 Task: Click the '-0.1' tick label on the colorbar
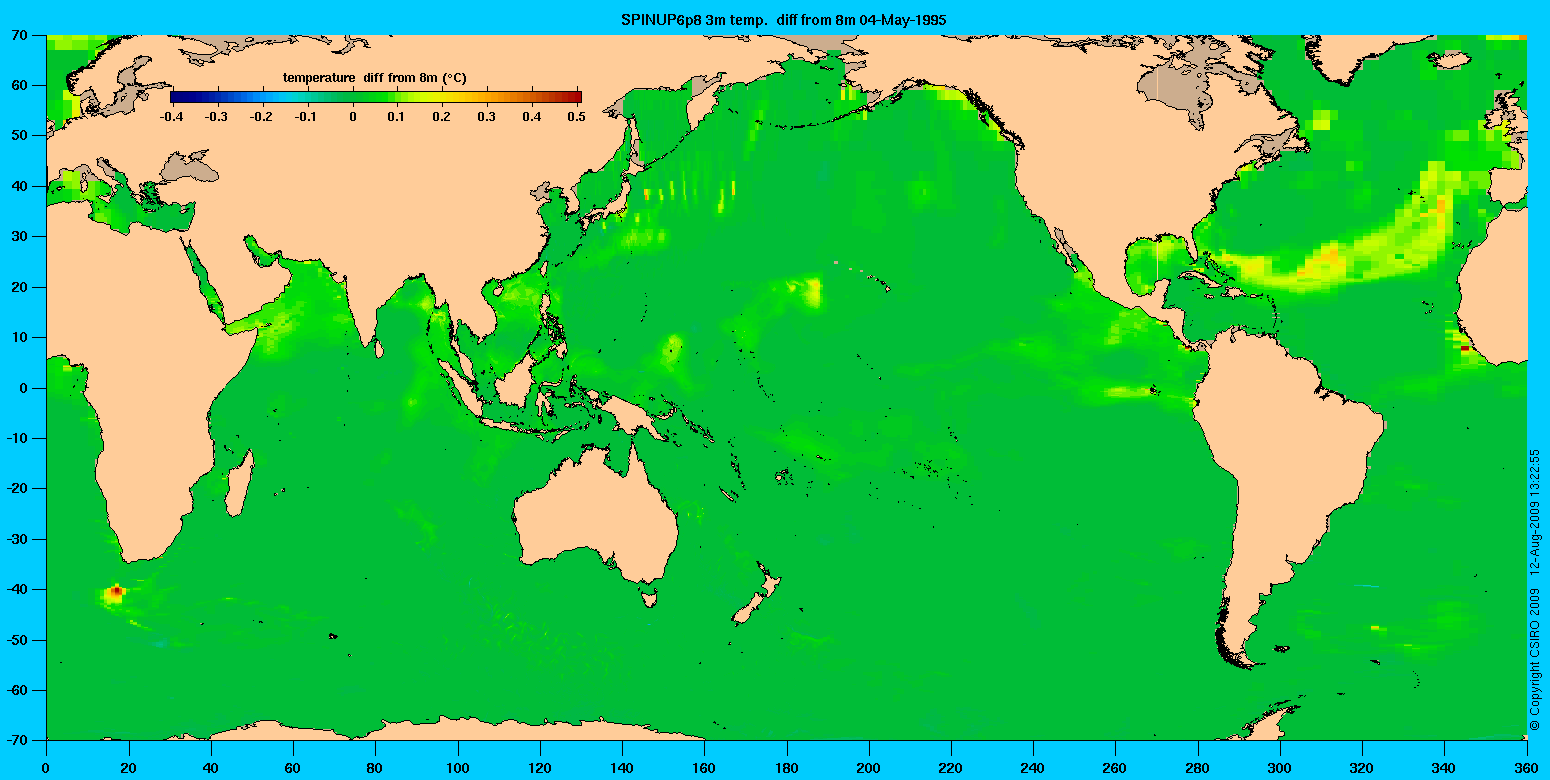pyautogui.click(x=307, y=117)
